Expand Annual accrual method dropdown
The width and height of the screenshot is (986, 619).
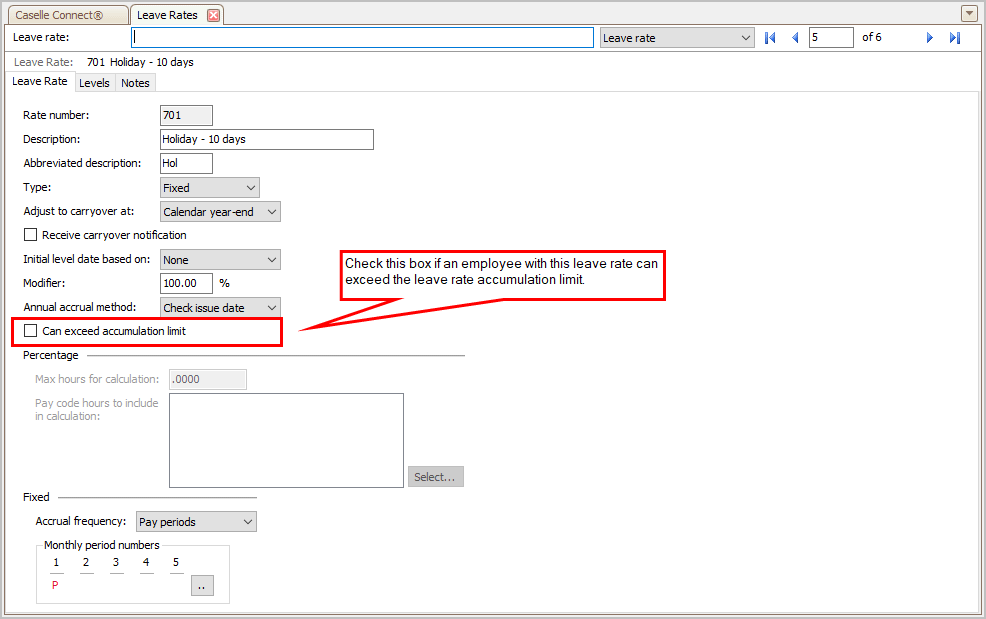(220, 308)
